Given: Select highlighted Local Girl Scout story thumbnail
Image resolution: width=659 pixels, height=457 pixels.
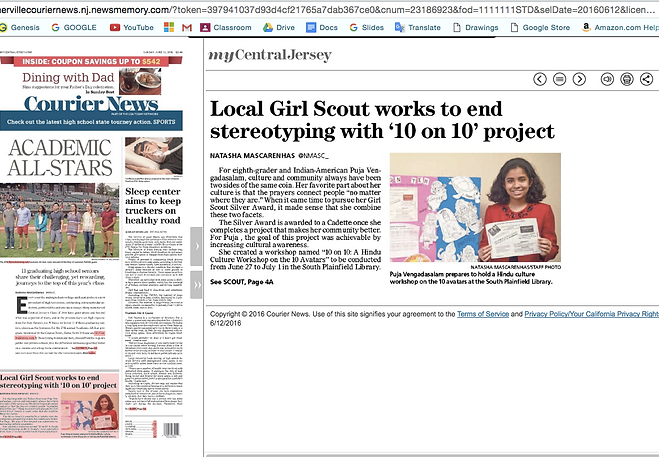Looking at the screenshot, I should tap(59, 406).
